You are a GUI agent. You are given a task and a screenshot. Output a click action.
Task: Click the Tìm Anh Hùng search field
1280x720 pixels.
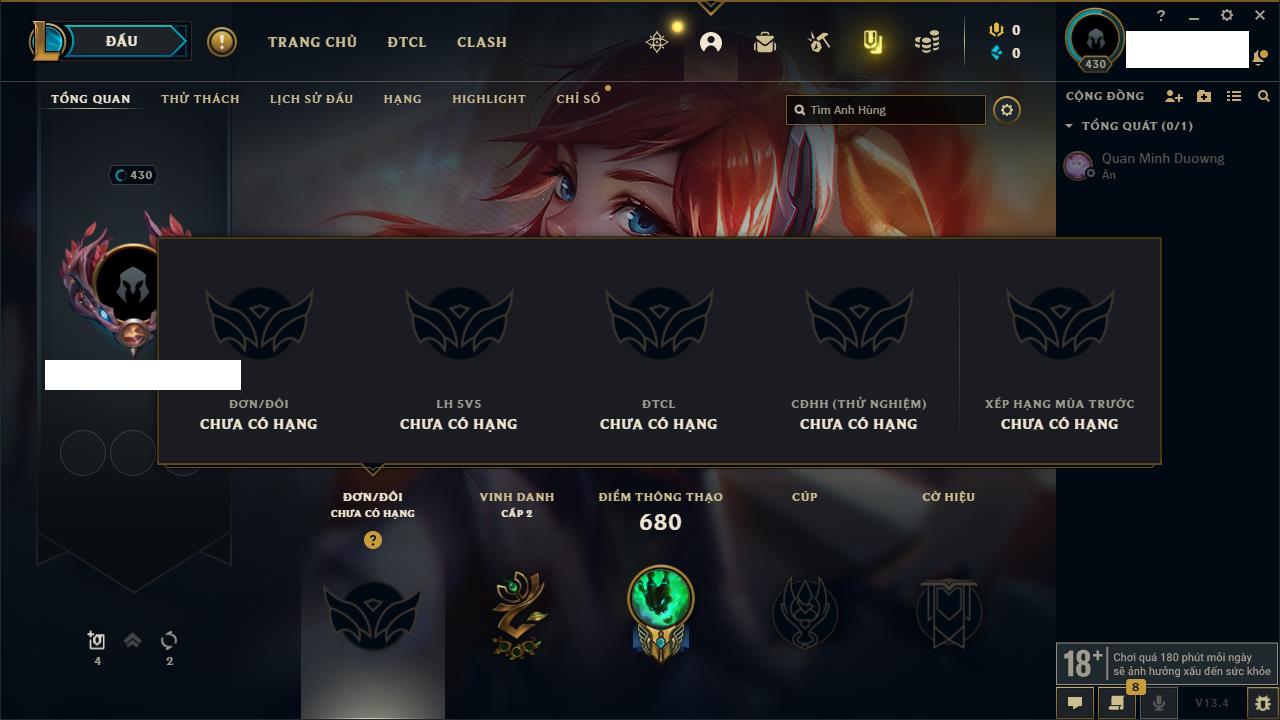(886, 110)
